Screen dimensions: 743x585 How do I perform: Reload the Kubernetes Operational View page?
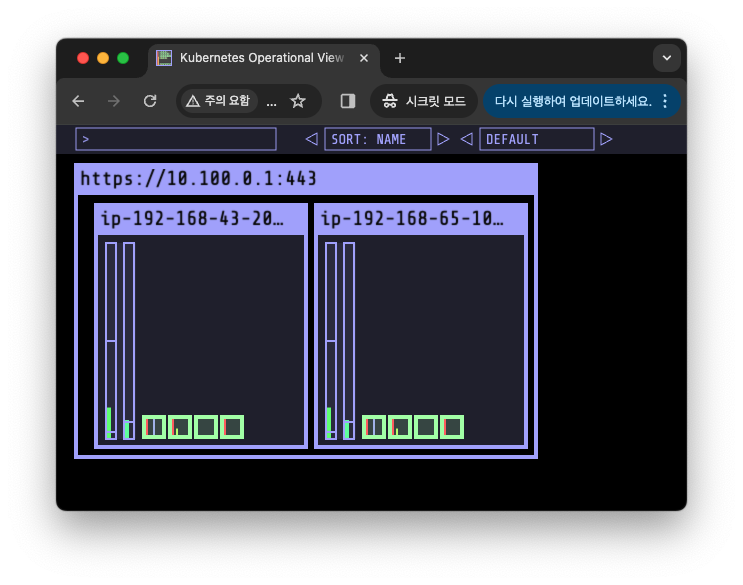pos(150,101)
